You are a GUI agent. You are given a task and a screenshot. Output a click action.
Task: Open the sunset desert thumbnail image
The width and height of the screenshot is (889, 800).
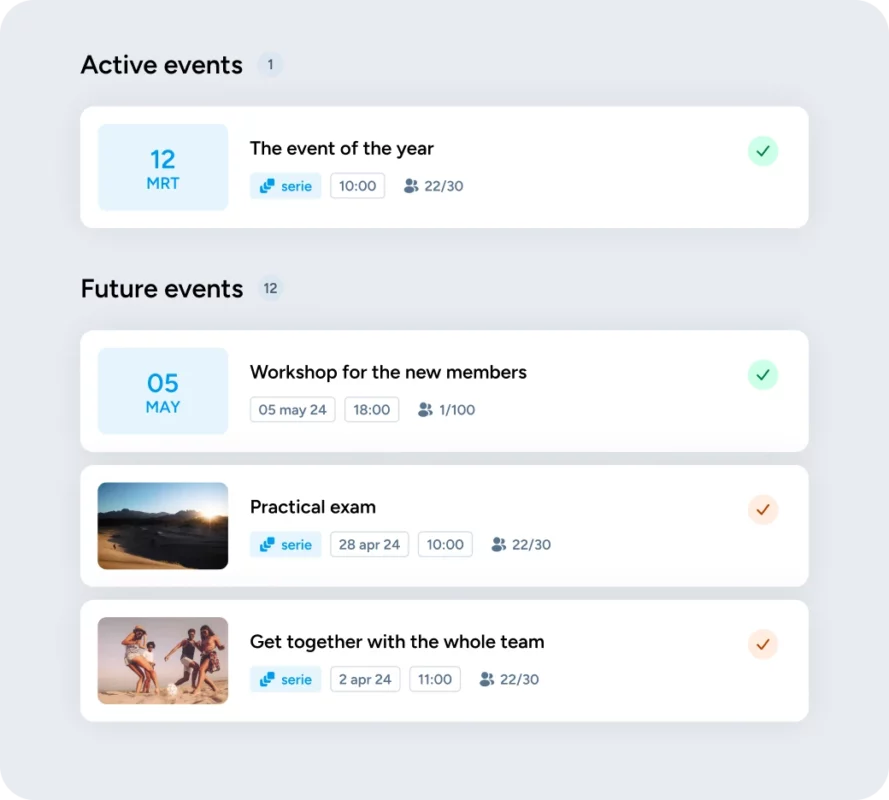pos(163,526)
